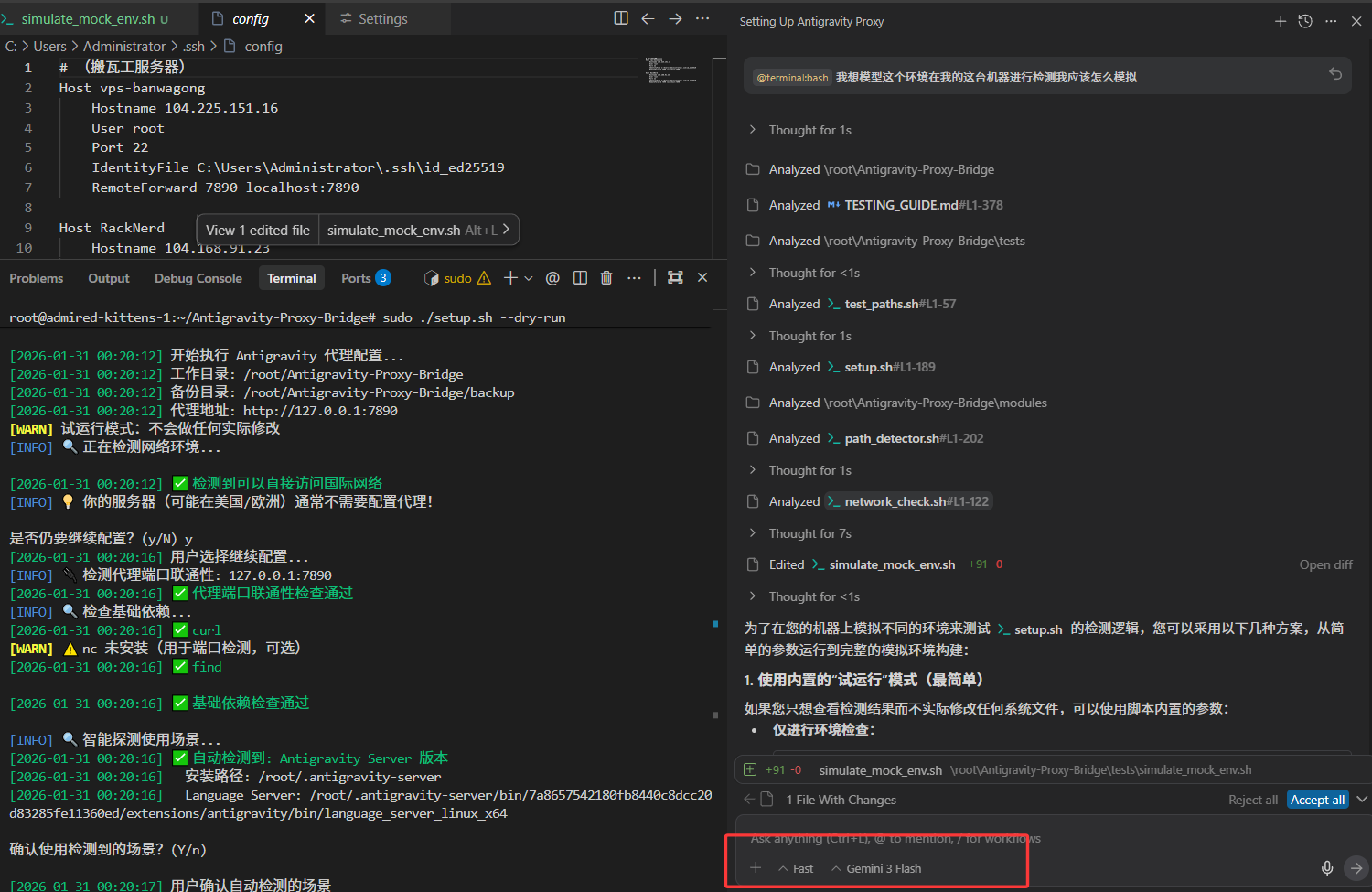Open conversation history in agent panel

click(x=1305, y=21)
